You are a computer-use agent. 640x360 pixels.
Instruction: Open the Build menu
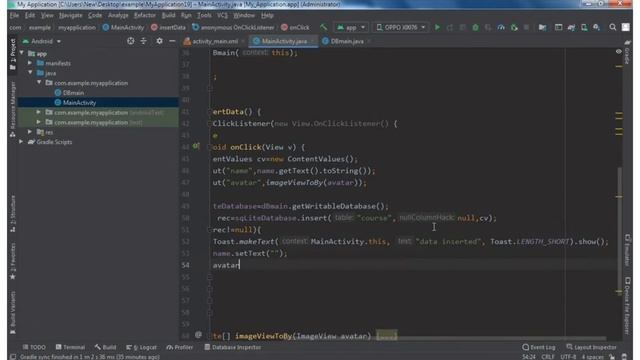tap(168, 15)
